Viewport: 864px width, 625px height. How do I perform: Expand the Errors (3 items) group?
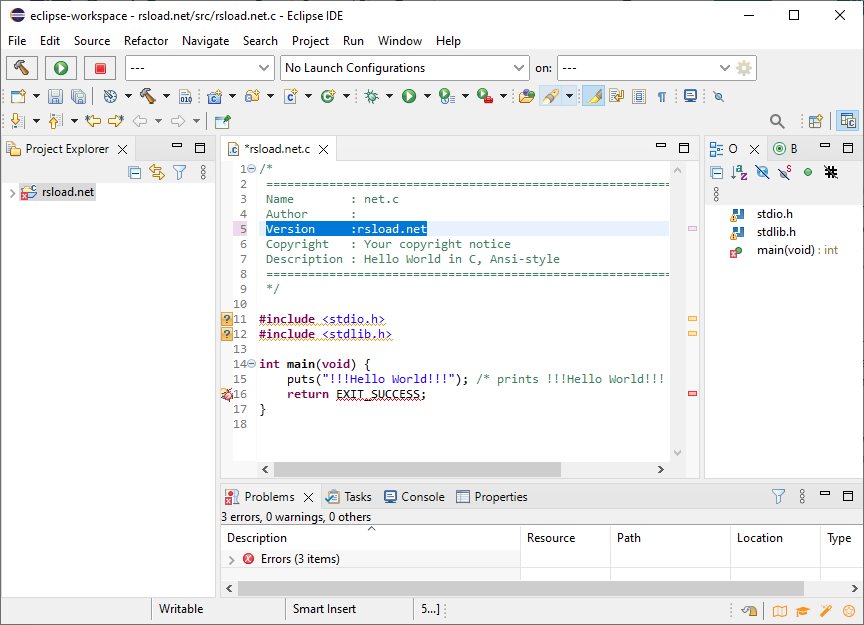click(x=232, y=559)
